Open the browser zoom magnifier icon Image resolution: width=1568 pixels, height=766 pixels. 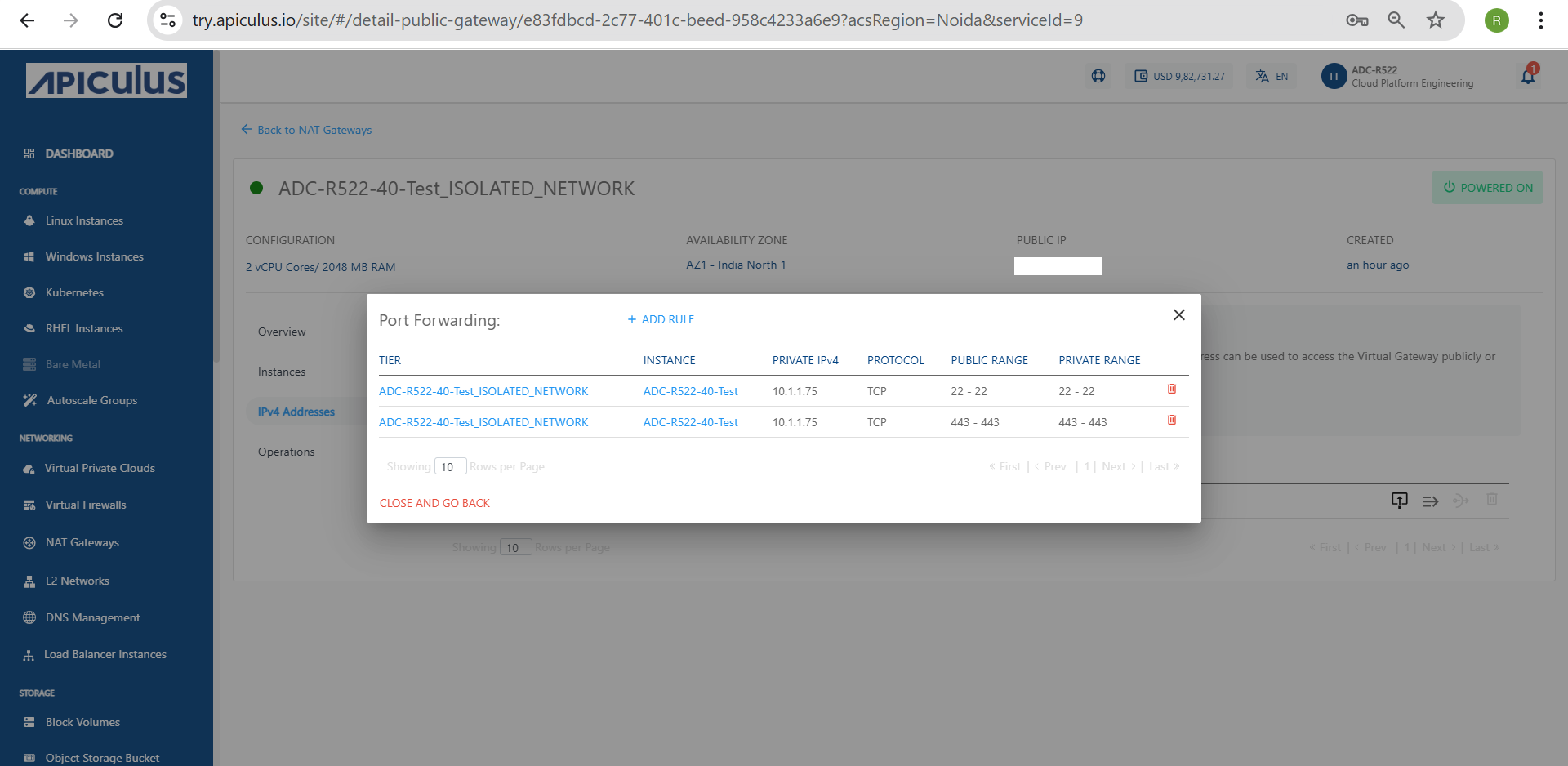click(1396, 20)
